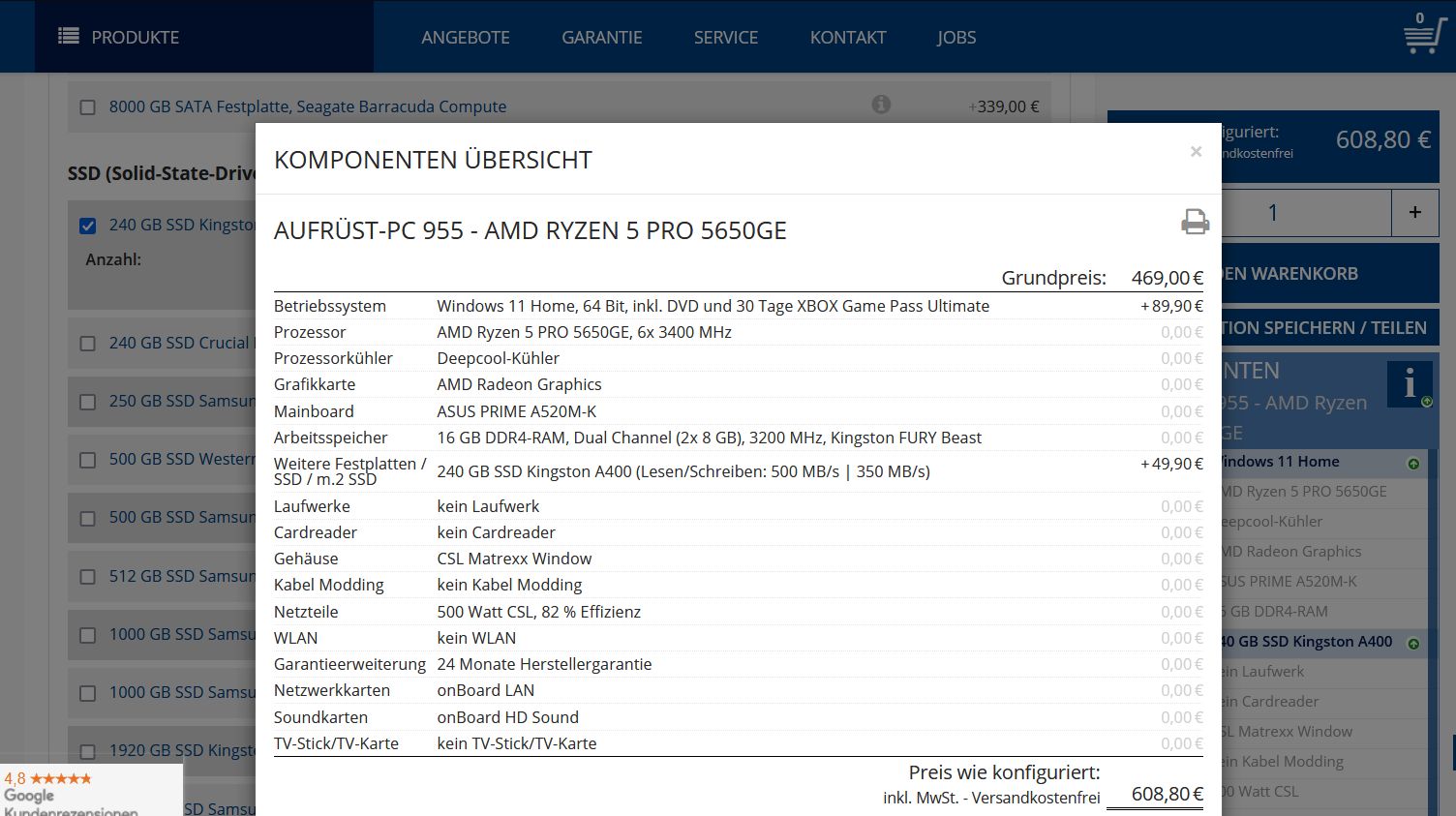The height and width of the screenshot is (816, 1456).
Task: Tick the 500 GB SSD Western checkbox
Action: pyautogui.click(x=88, y=460)
